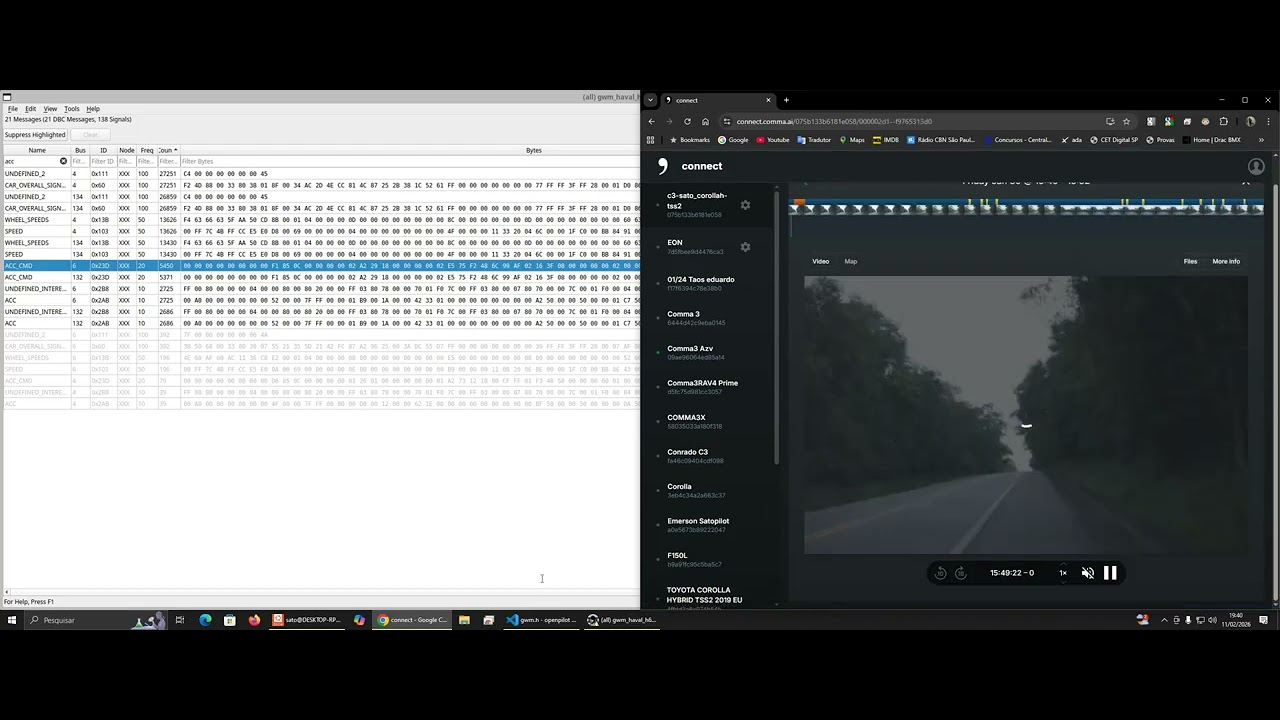Seek on the route timeline bar
Image resolution: width=1280 pixels, height=720 pixels.
pyautogui.click(x=1027, y=207)
